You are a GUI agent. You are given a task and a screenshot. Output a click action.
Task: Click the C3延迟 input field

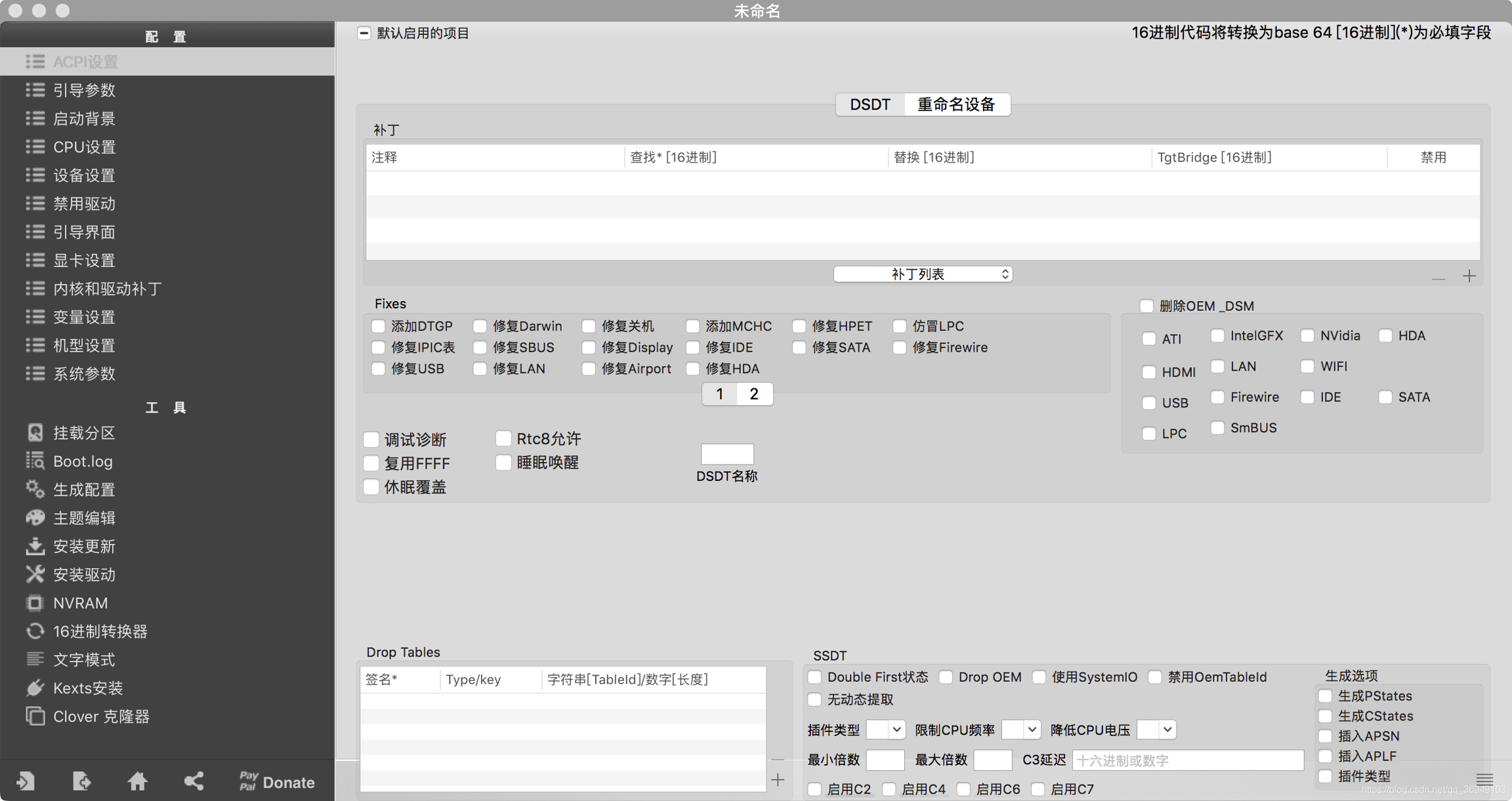[1187, 760]
